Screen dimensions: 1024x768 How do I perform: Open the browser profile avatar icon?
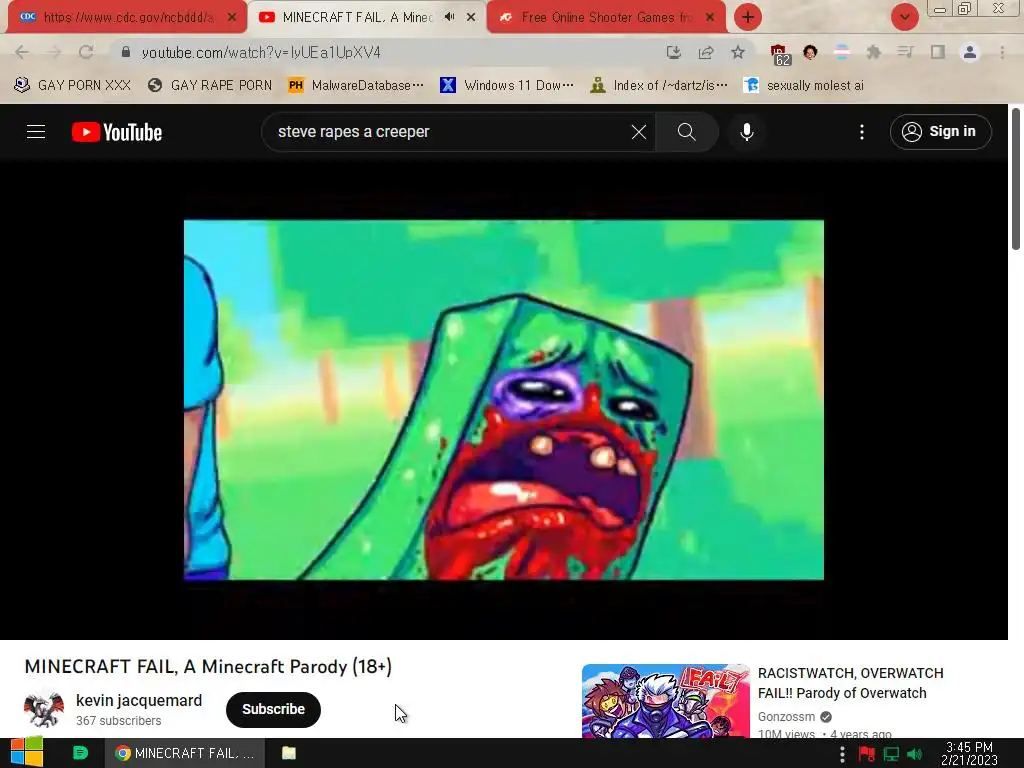pyautogui.click(x=970, y=52)
